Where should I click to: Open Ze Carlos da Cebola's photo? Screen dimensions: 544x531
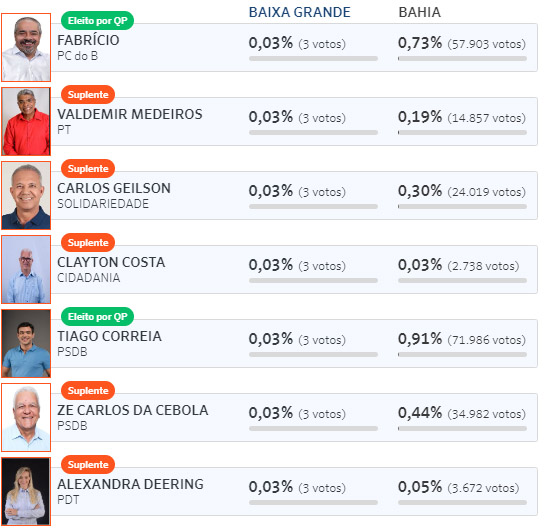click(x=26, y=417)
